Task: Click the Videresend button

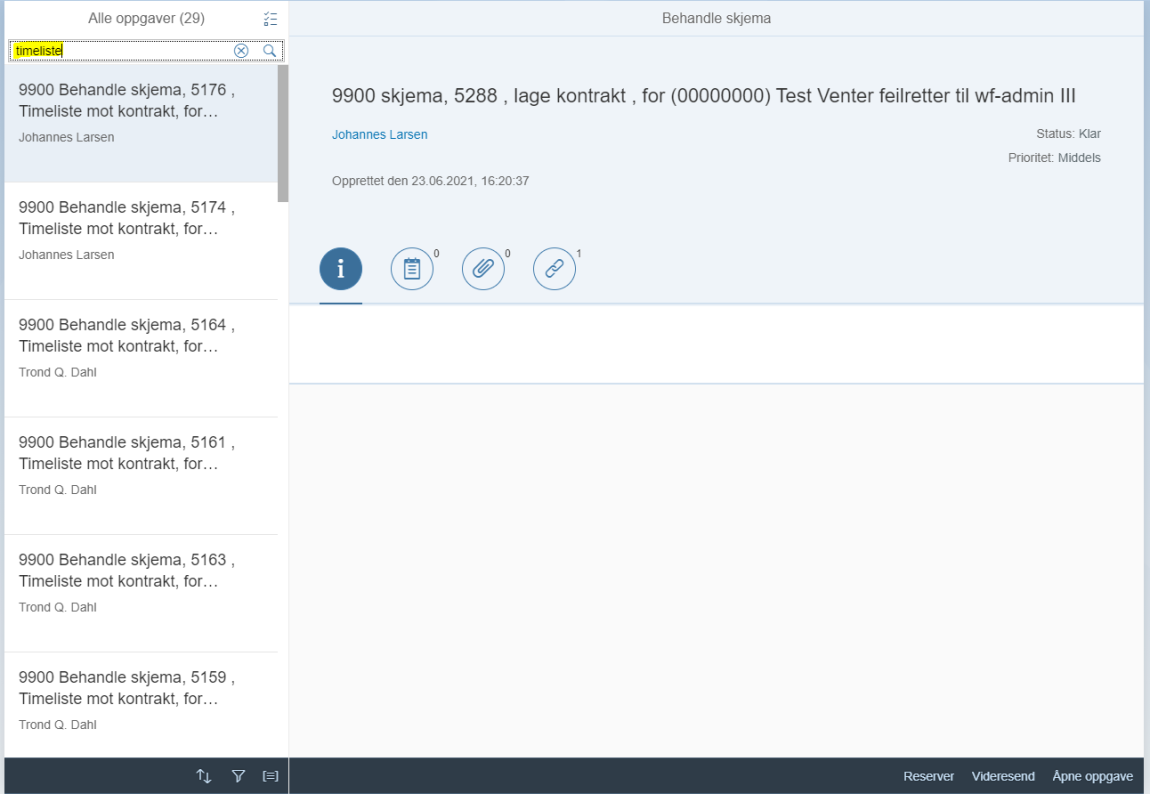Action: point(1003,776)
